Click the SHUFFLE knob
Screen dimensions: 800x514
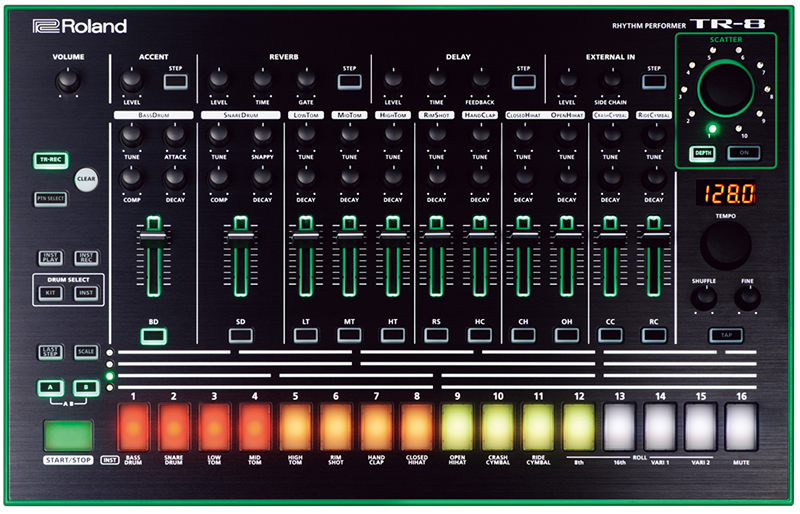704,298
